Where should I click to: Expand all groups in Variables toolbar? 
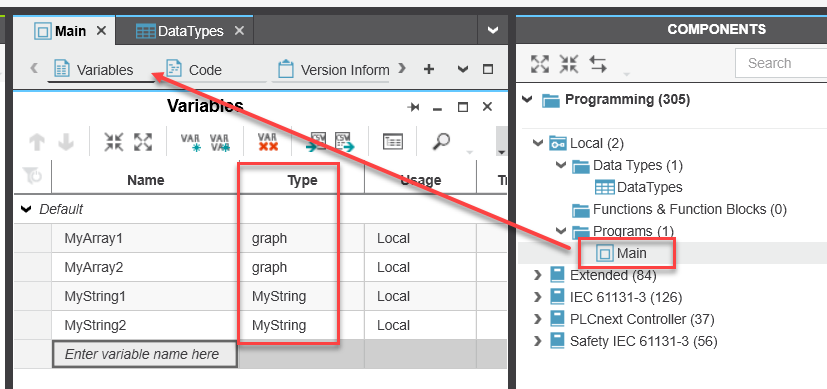pyautogui.click(x=143, y=142)
